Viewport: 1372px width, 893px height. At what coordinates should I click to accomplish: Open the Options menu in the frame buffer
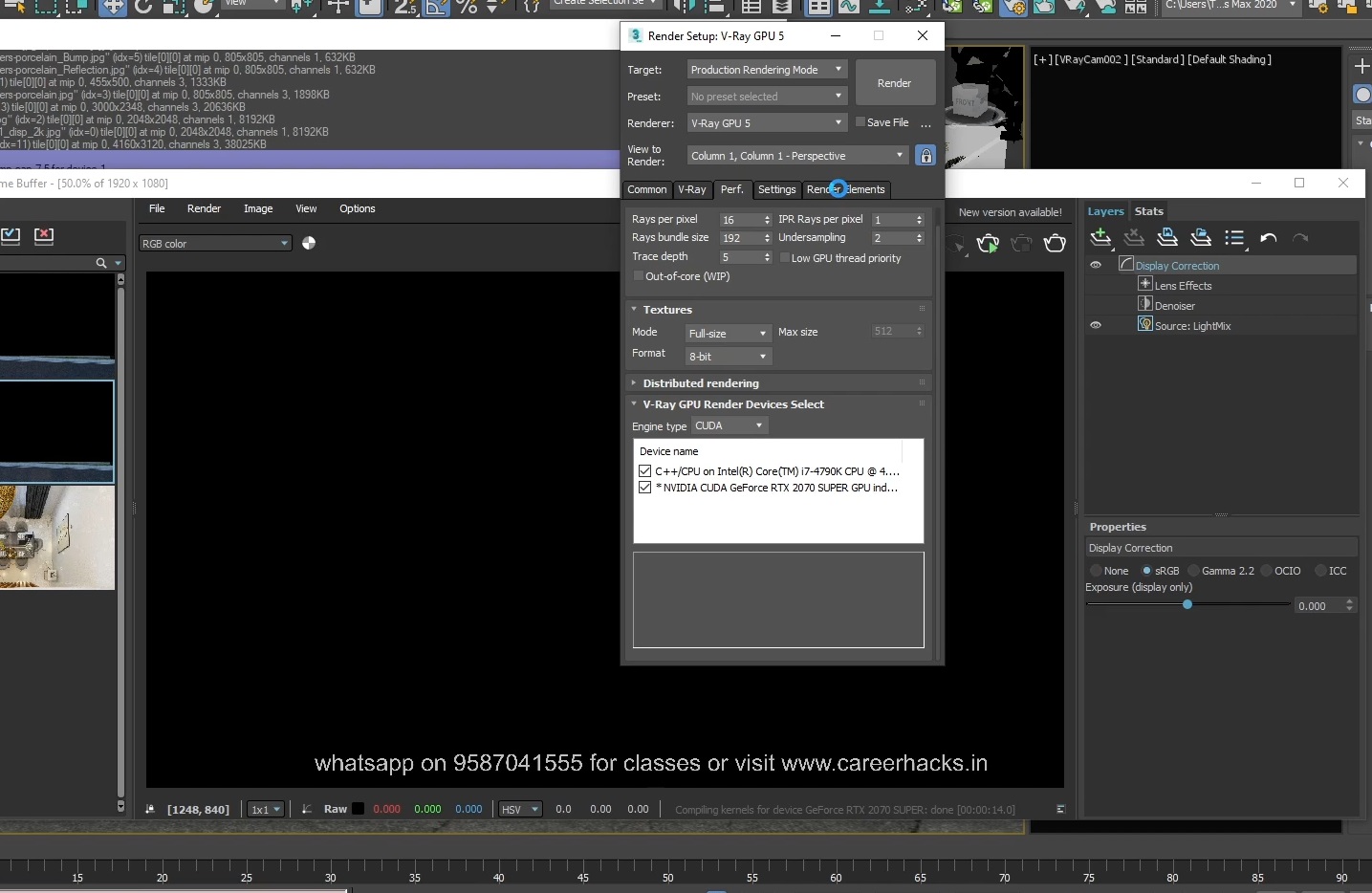coord(357,208)
